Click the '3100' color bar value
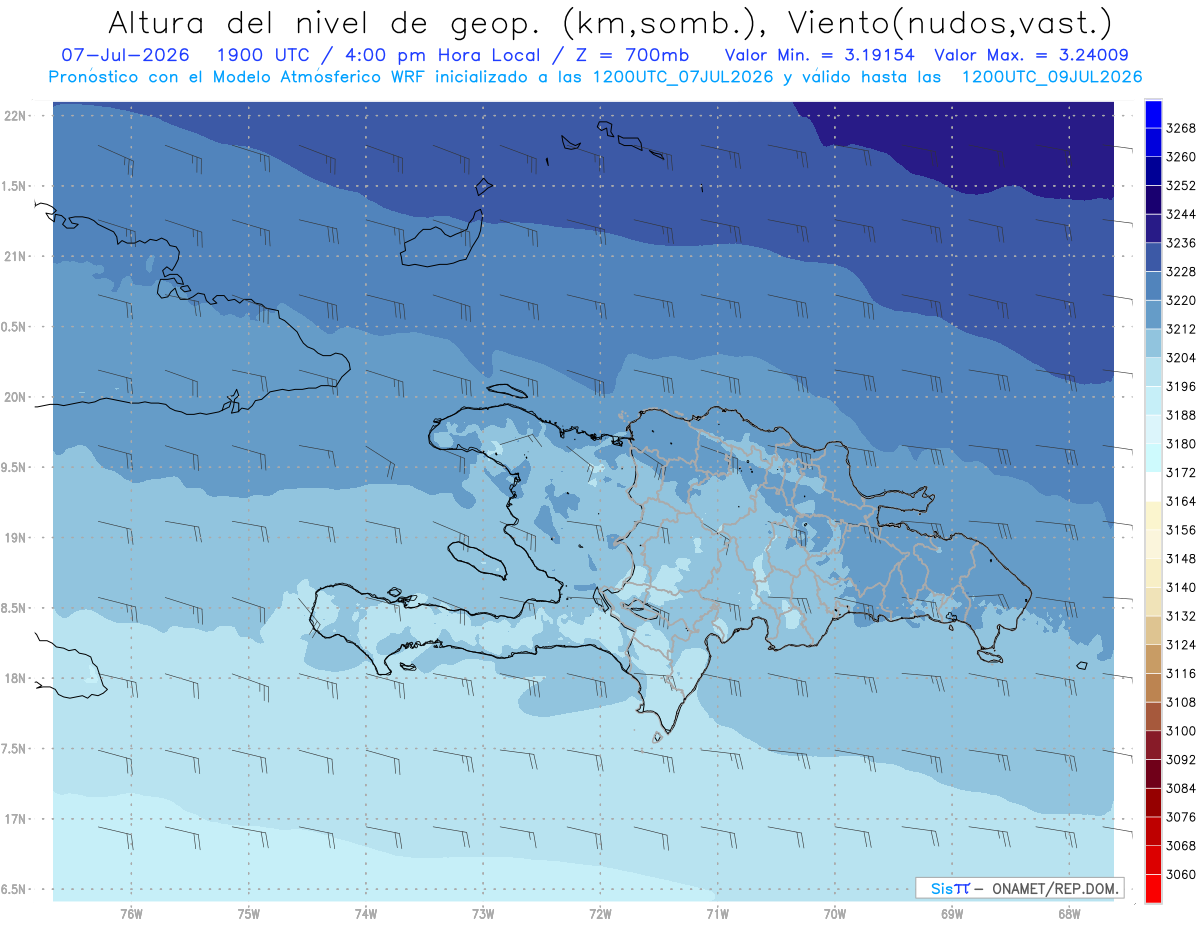 [1181, 731]
